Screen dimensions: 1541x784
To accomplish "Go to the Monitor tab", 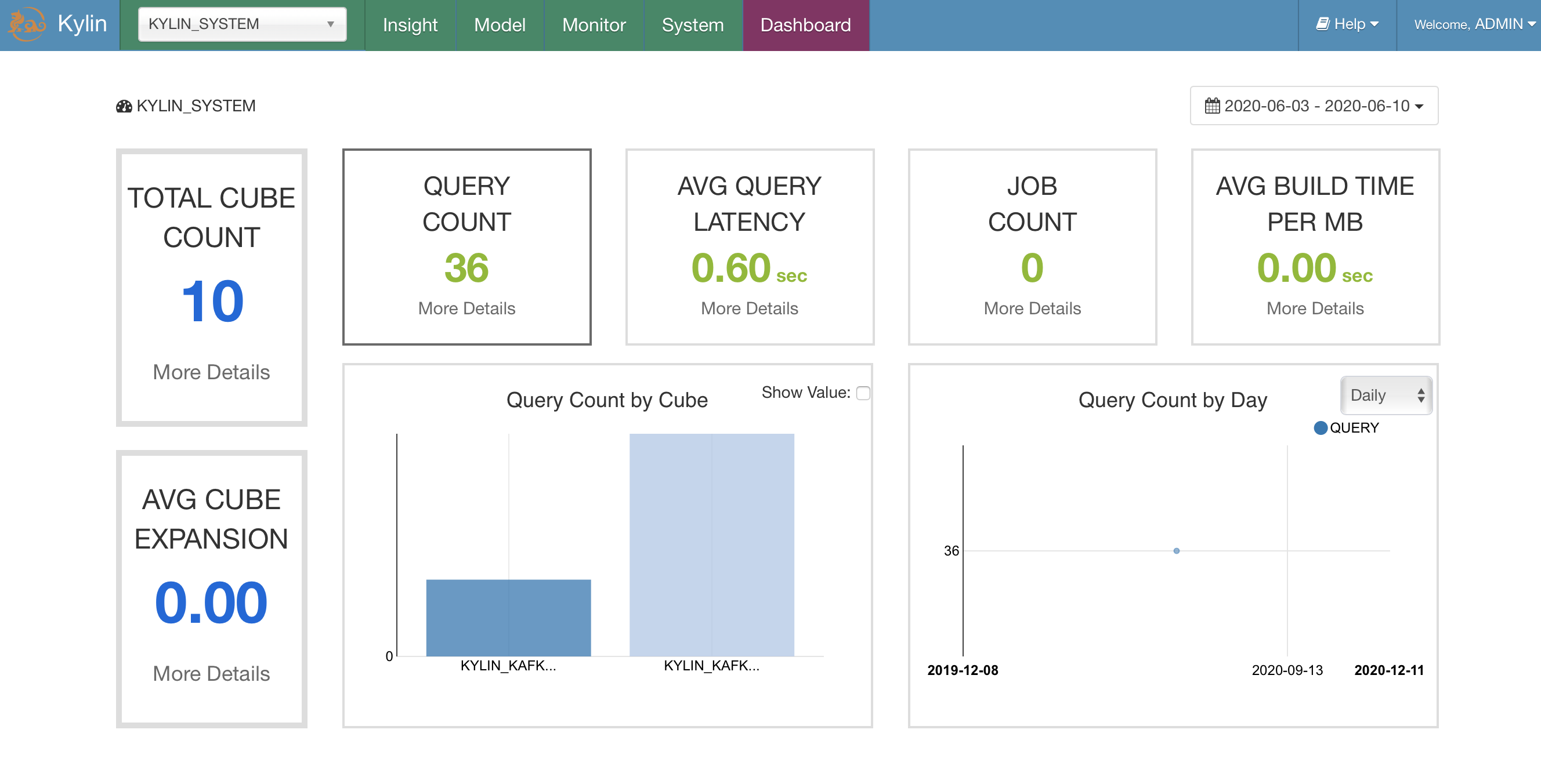I will tap(594, 25).
